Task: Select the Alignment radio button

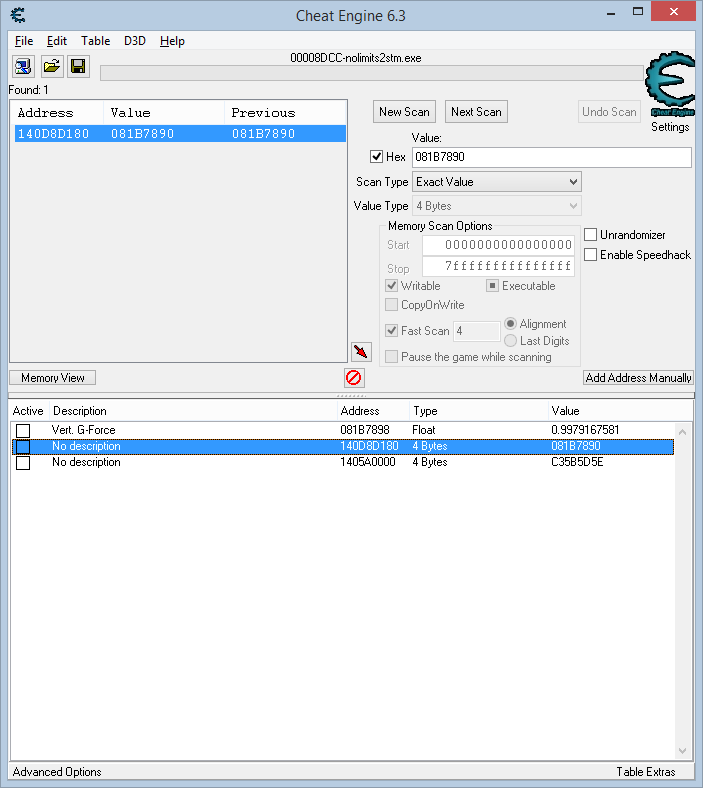Action: [x=511, y=324]
